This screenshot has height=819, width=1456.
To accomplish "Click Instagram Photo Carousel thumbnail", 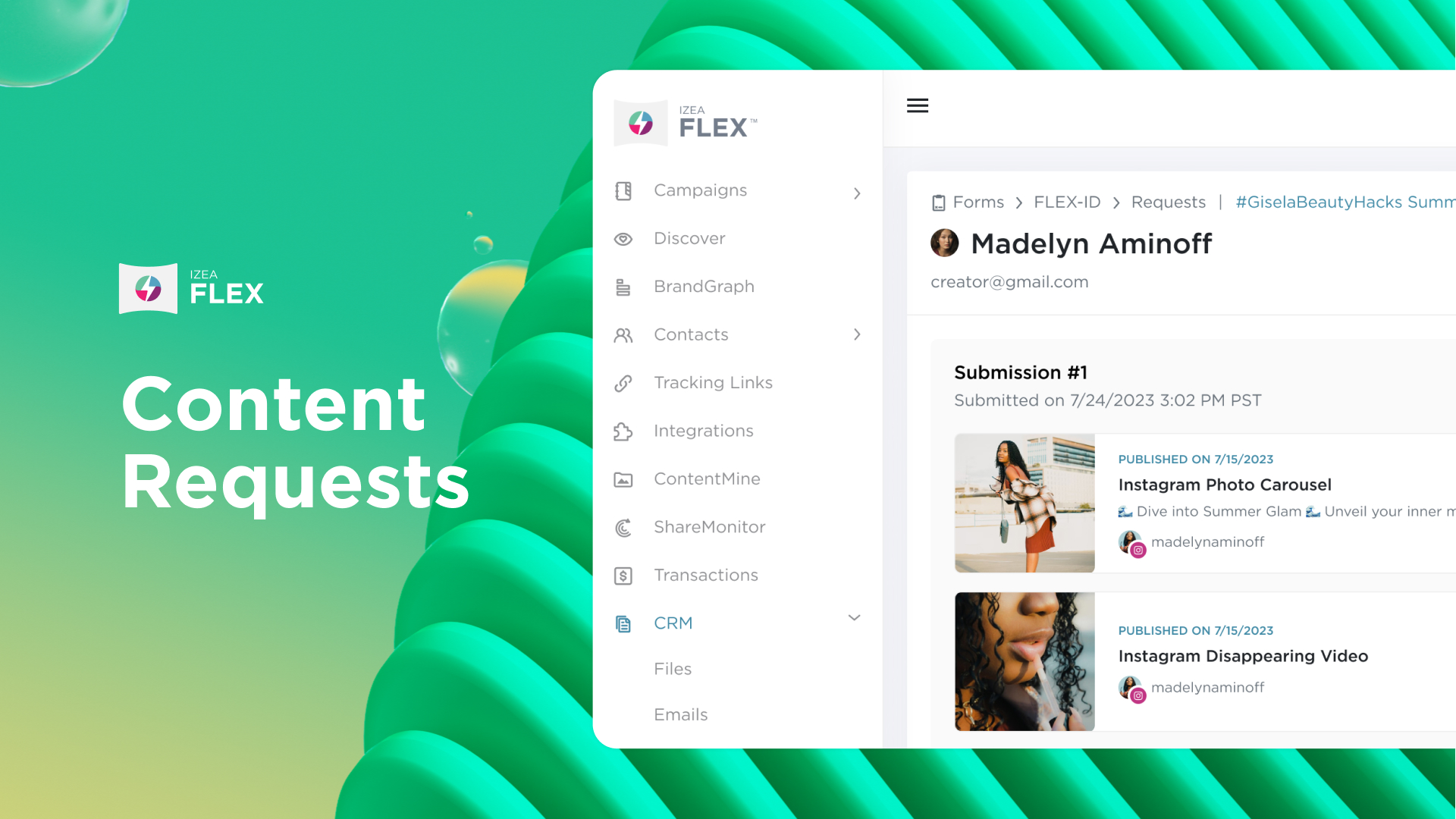I will (x=1024, y=503).
